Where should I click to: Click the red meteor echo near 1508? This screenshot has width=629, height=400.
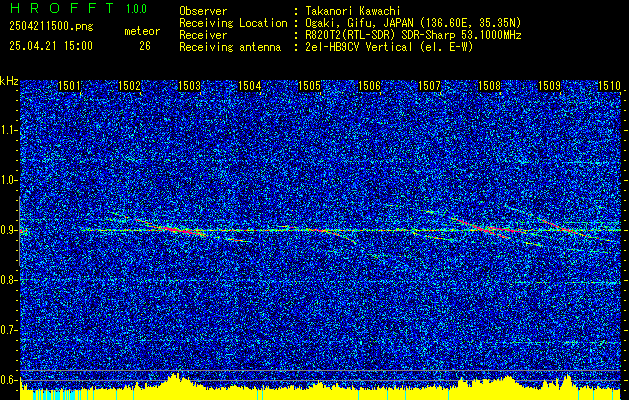(487, 228)
